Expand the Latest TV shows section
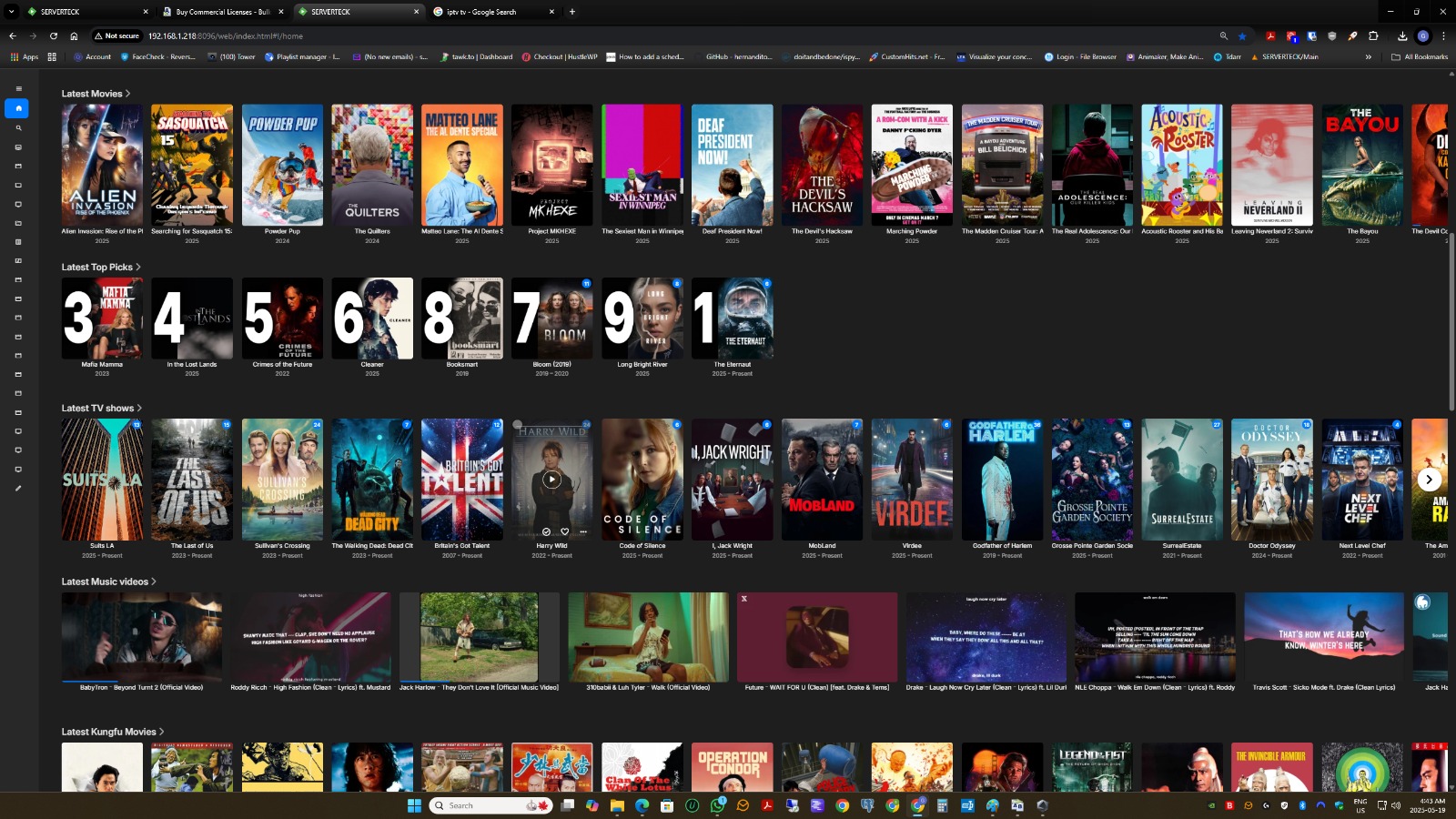The image size is (1456, 819). [x=101, y=408]
